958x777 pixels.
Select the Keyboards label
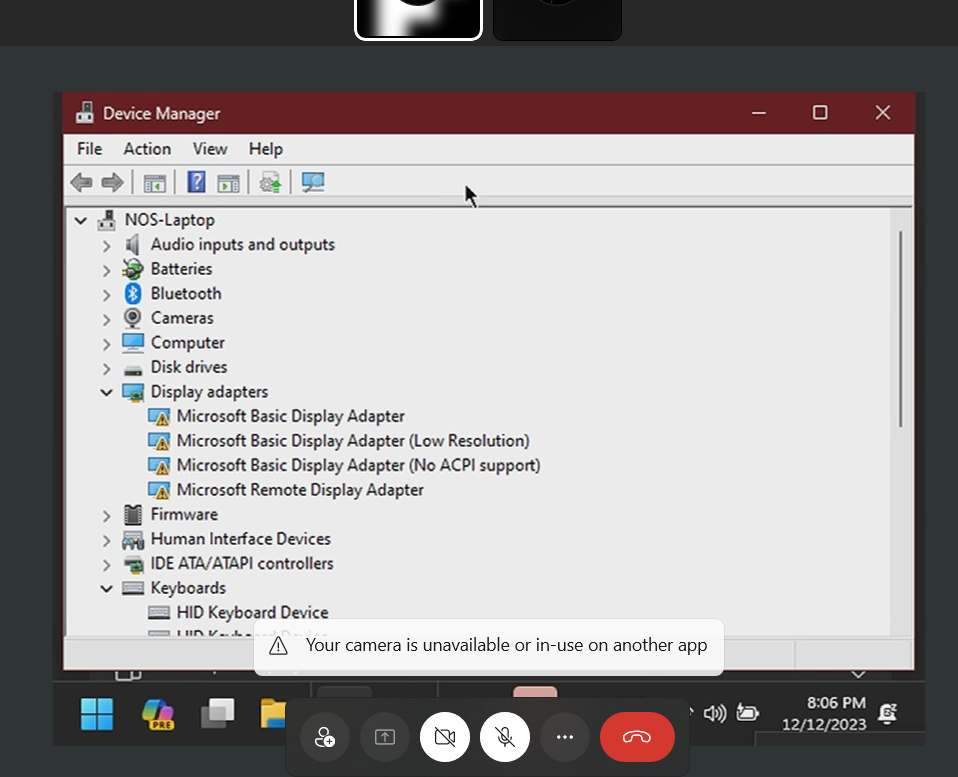(188, 588)
